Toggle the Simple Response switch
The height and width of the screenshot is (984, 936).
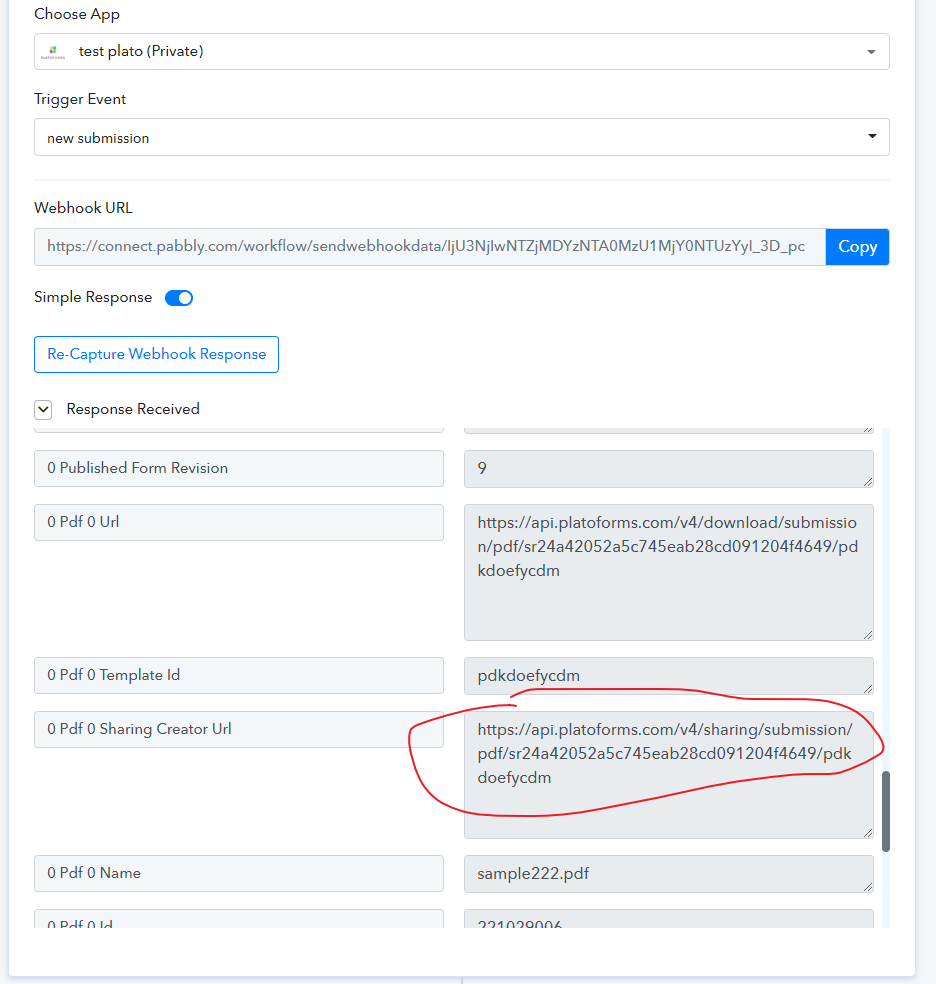tap(179, 298)
